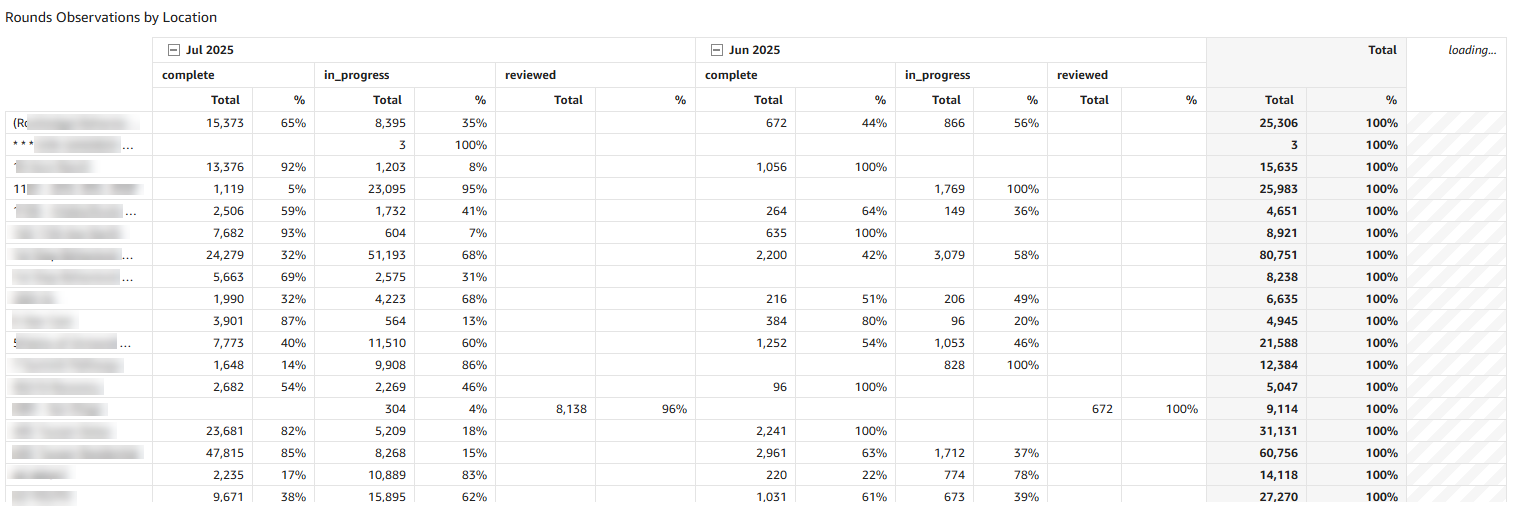Select the complete header under Jul 2025
Screen dimensions: 1518x509
[x=189, y=75]
